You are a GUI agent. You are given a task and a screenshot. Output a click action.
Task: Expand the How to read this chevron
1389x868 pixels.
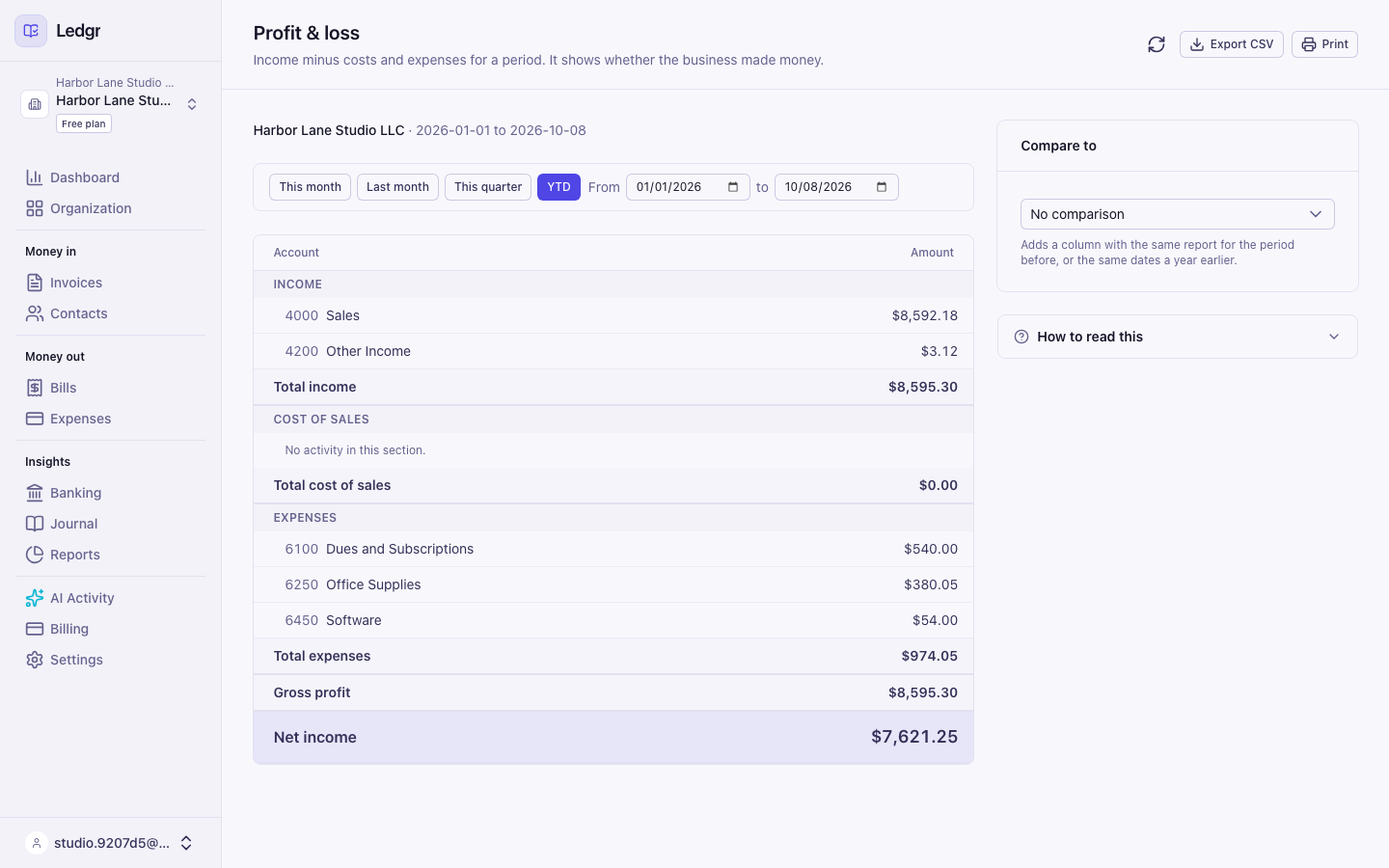point(1334,337)
